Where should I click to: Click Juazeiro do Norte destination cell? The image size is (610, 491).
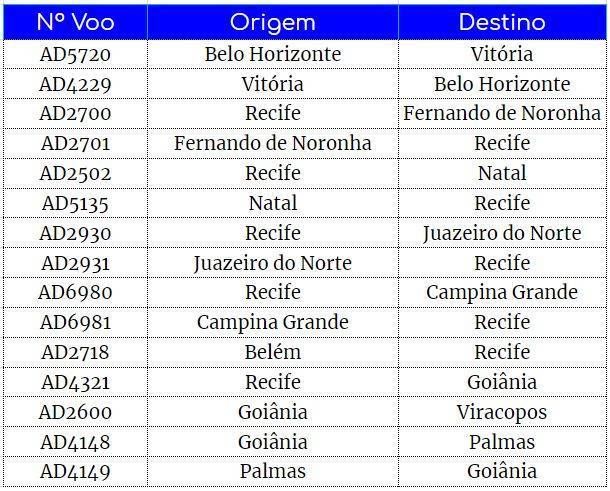point(502,233)
